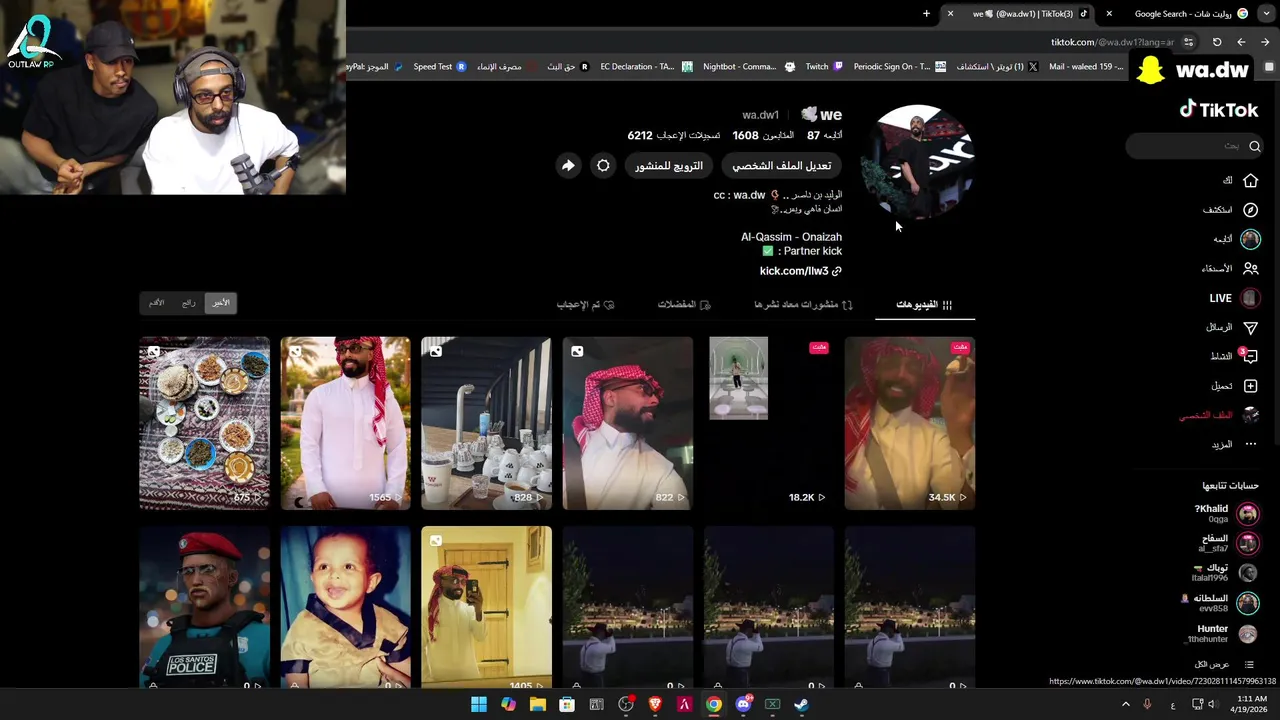This screenshot has width=1280, height=720.
Task: Switch to the Videos tab
Action: (x=924, y=304)
